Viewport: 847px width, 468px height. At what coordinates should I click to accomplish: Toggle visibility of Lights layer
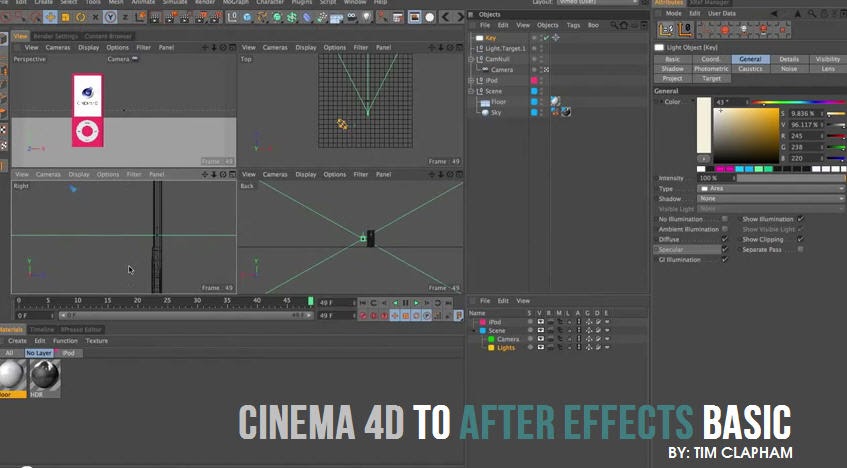coord(540,347)
